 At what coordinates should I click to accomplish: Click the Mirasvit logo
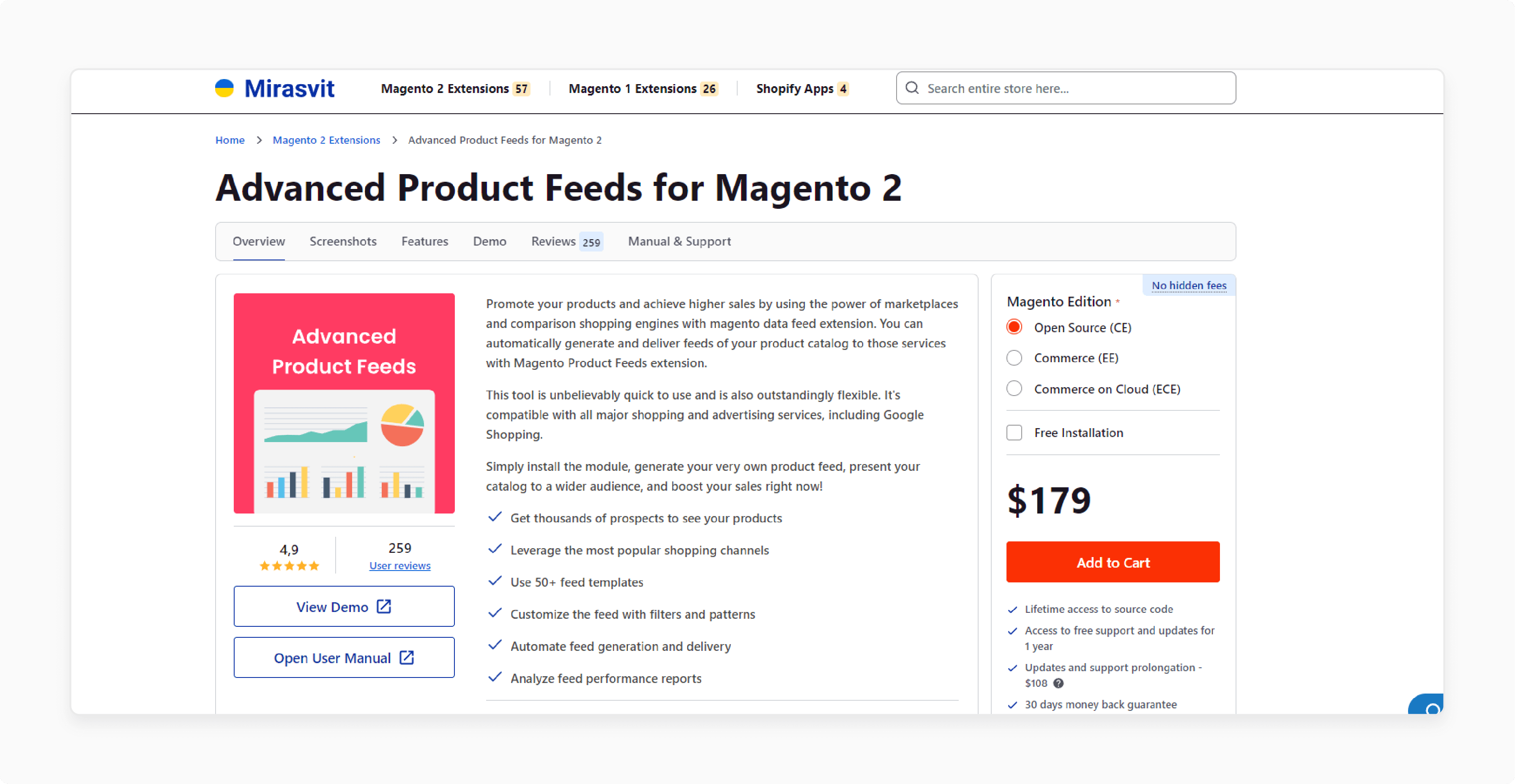[x=274, y=88]
